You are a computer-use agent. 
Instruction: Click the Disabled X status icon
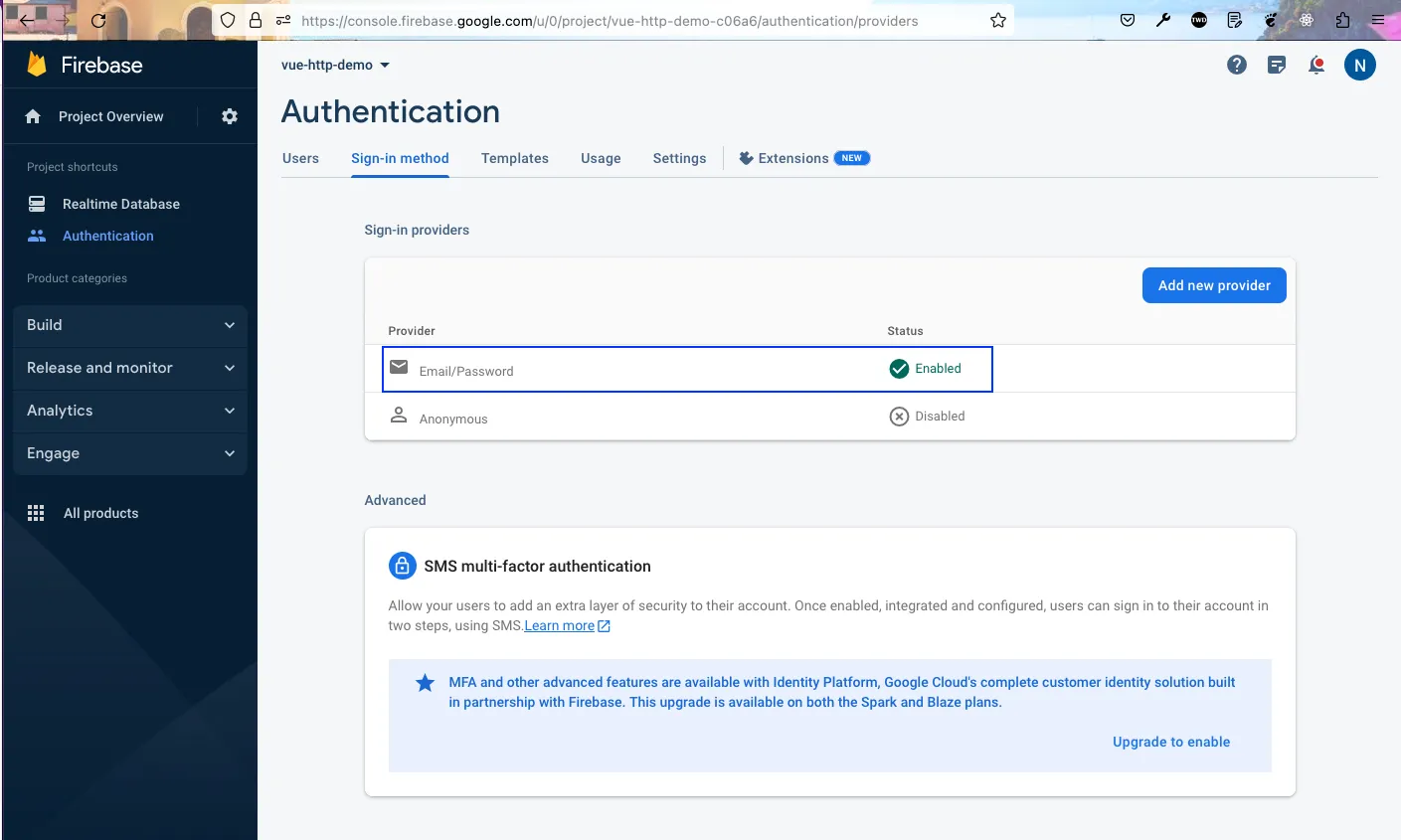[899, 417]
